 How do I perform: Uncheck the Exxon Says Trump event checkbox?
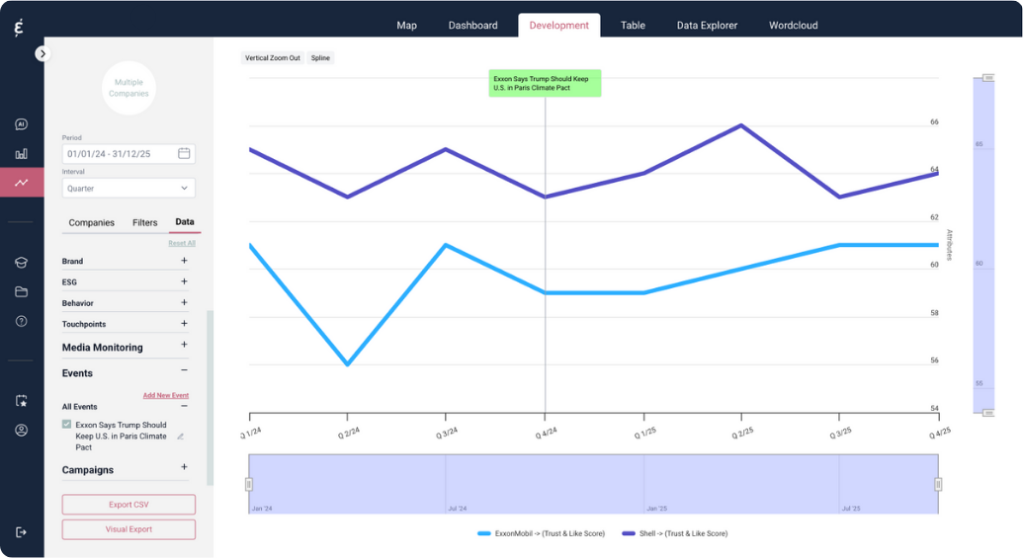click(67, 425)
